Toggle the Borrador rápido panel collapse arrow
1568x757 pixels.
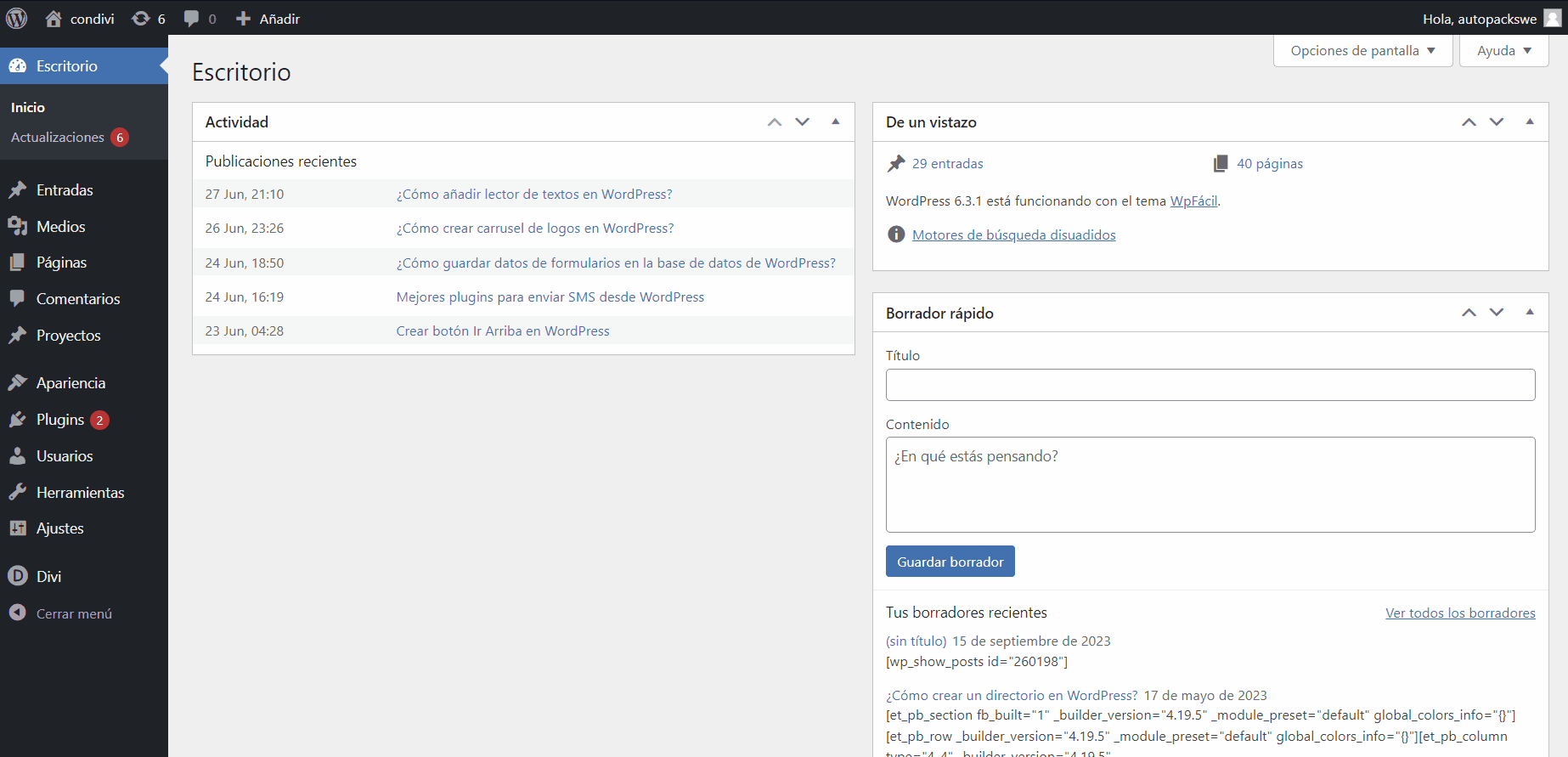coord(1530,312)
